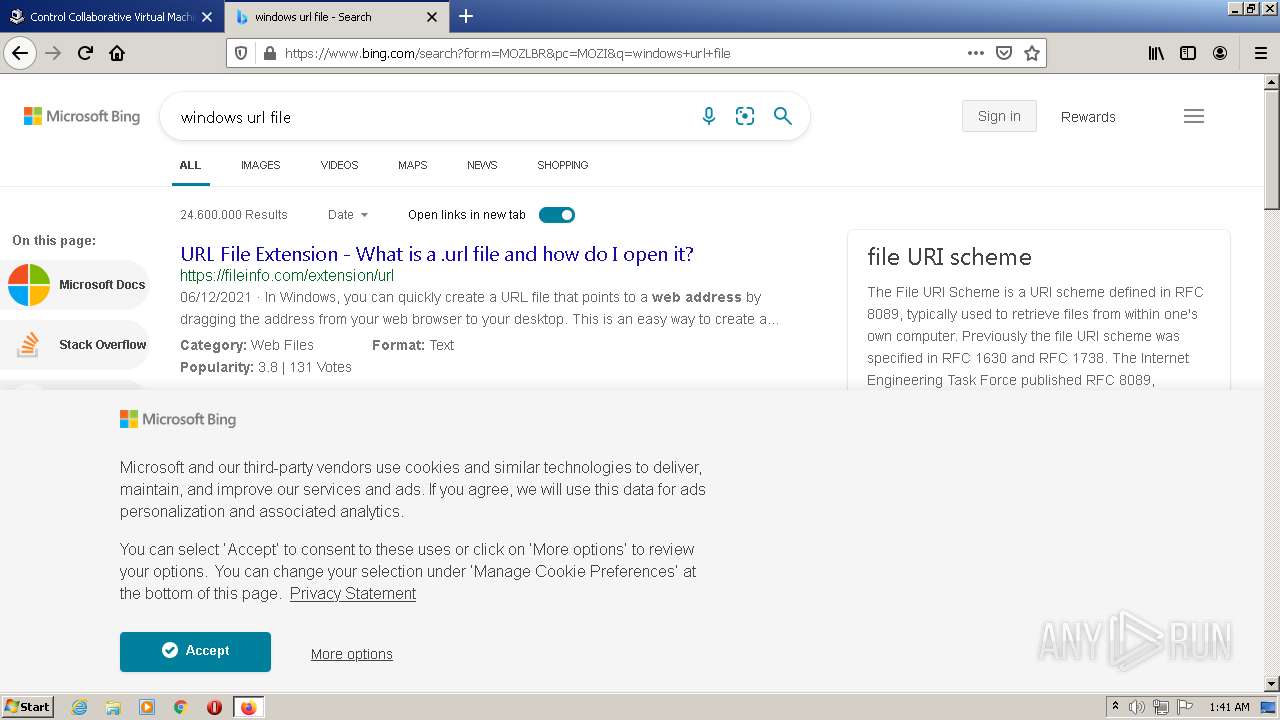Open the Windows Start menu
Image resolution: width=1280 pixels, height=720 pixels.
(28, 707)
